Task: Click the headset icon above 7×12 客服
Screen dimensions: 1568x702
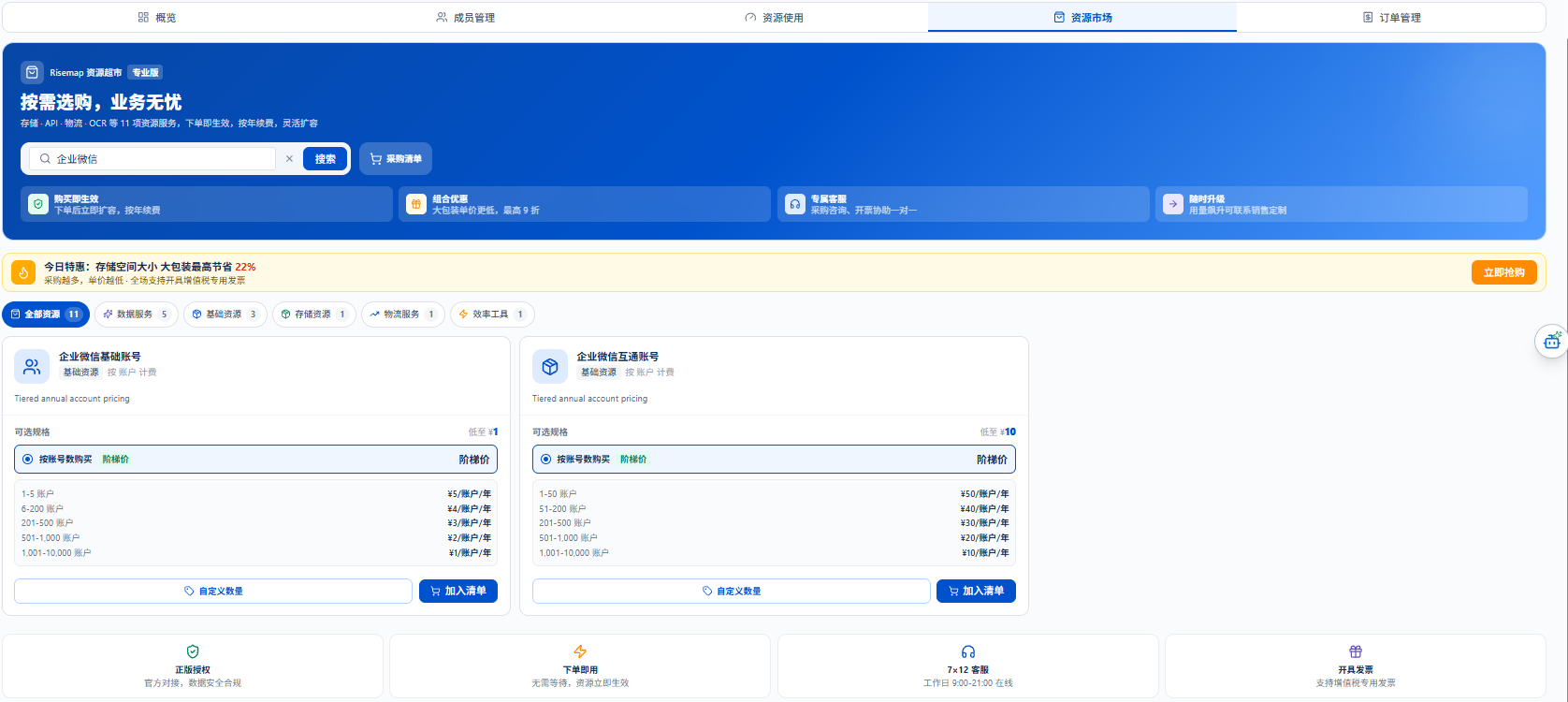Action: coord(968,651)
